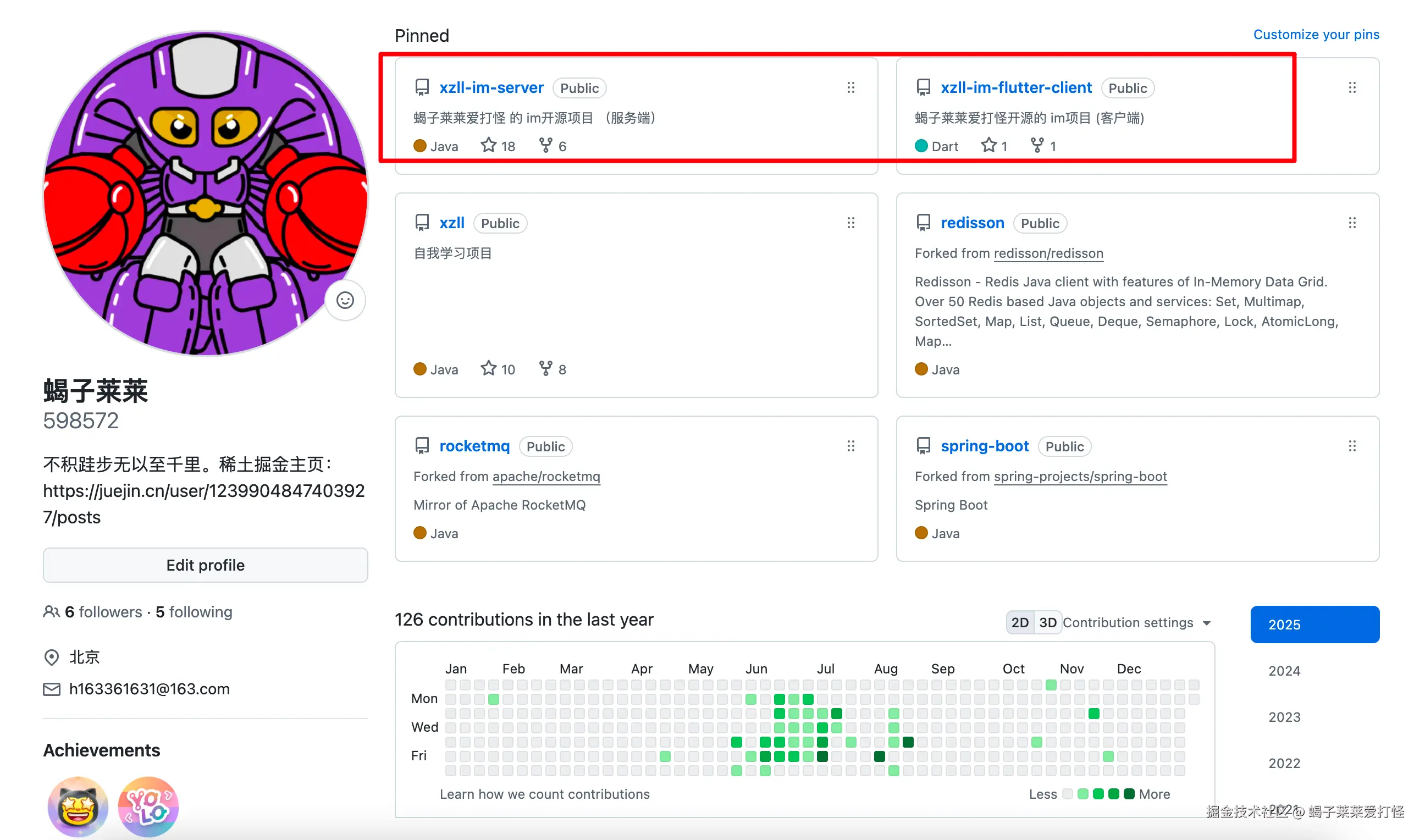
Task: Select the 2024 contribution year
Action: point(1284,671)
